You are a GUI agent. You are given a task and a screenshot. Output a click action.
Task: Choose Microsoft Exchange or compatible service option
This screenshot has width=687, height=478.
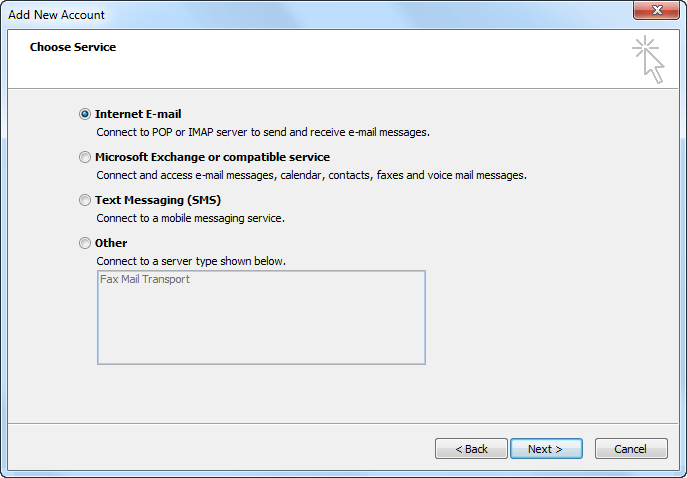[85, 157]
